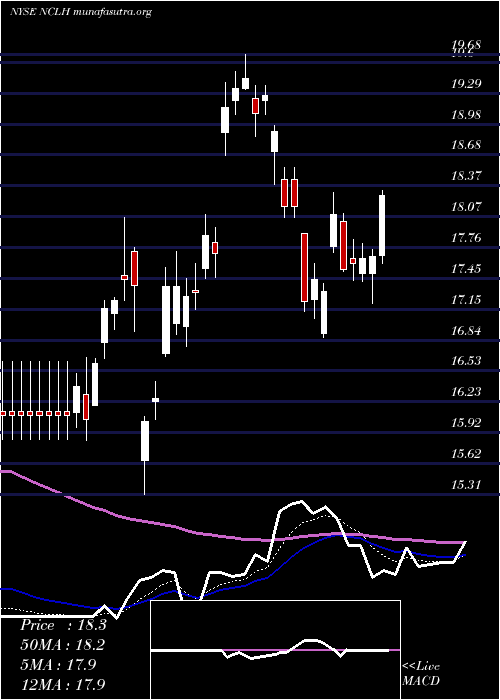This screenshot has height=700, width=500.
Task: Click the 17.45 price axis label
Action: click(x=466, y=269)
